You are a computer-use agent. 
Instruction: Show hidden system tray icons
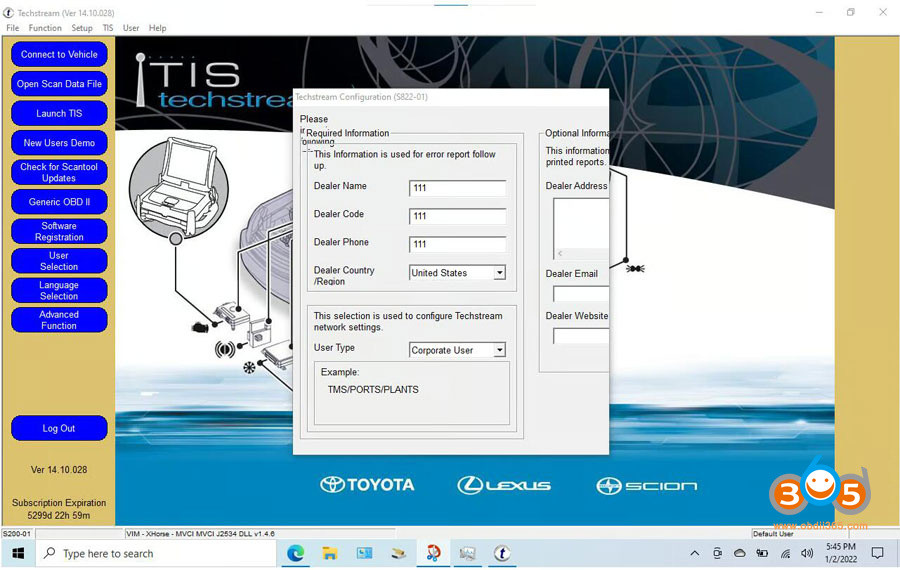tap(695, 553)
